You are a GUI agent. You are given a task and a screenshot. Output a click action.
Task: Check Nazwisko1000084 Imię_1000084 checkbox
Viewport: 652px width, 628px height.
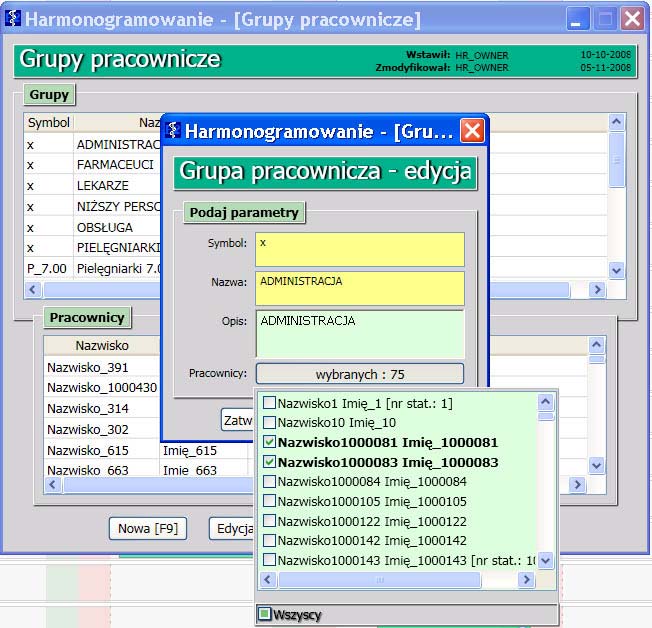click(x=269, y=481)
